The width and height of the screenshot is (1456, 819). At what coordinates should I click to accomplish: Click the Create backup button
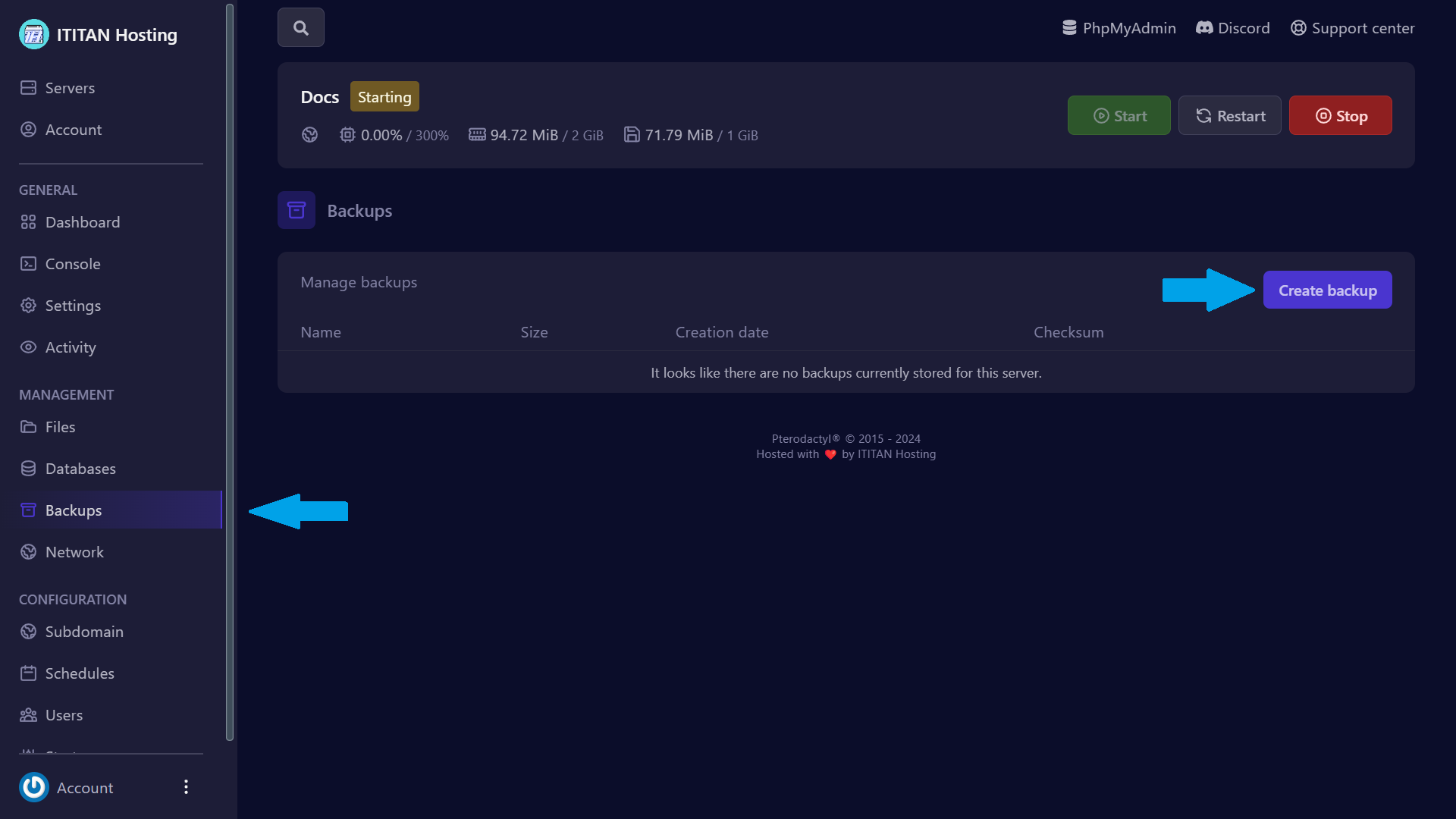point(1327,290)
